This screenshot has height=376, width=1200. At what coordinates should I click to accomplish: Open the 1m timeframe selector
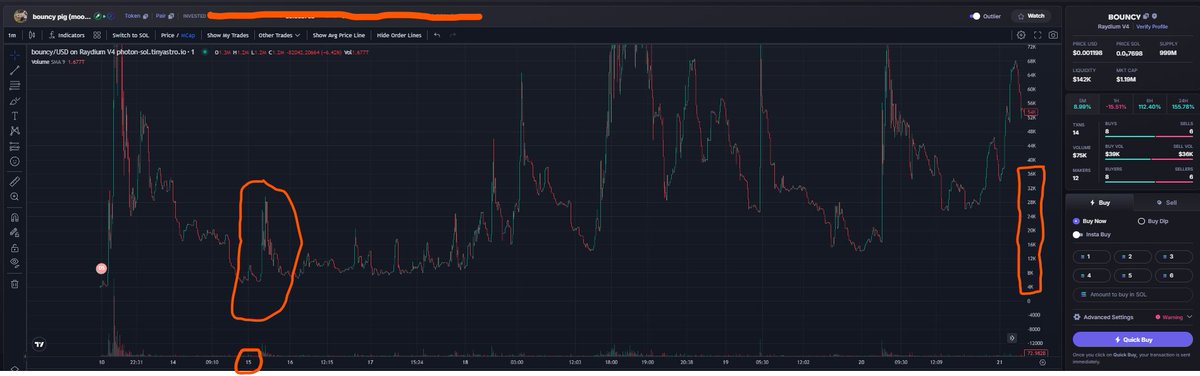[x=13, y=35]
